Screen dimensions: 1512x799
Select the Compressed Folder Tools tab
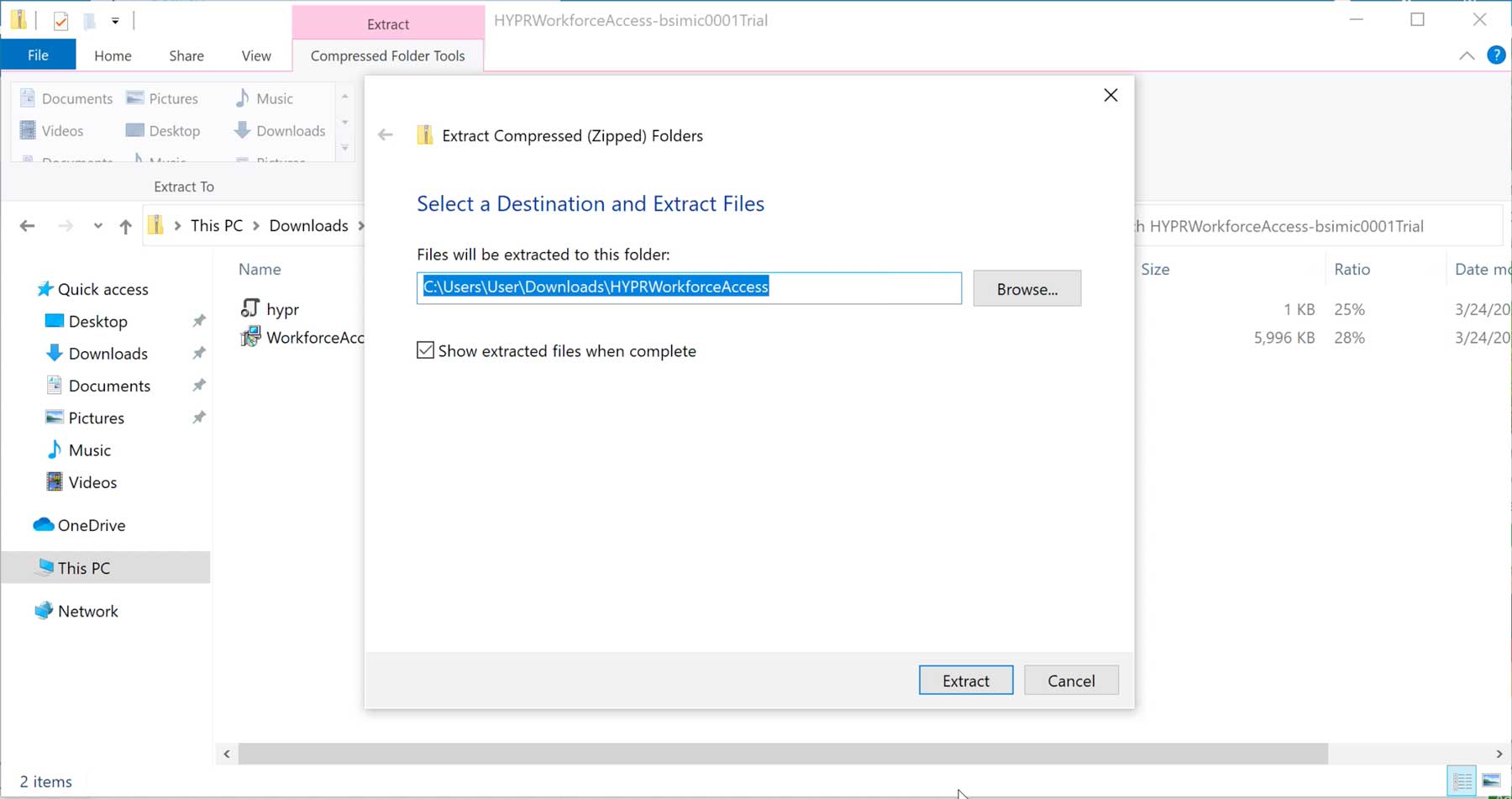pos(387,55)
